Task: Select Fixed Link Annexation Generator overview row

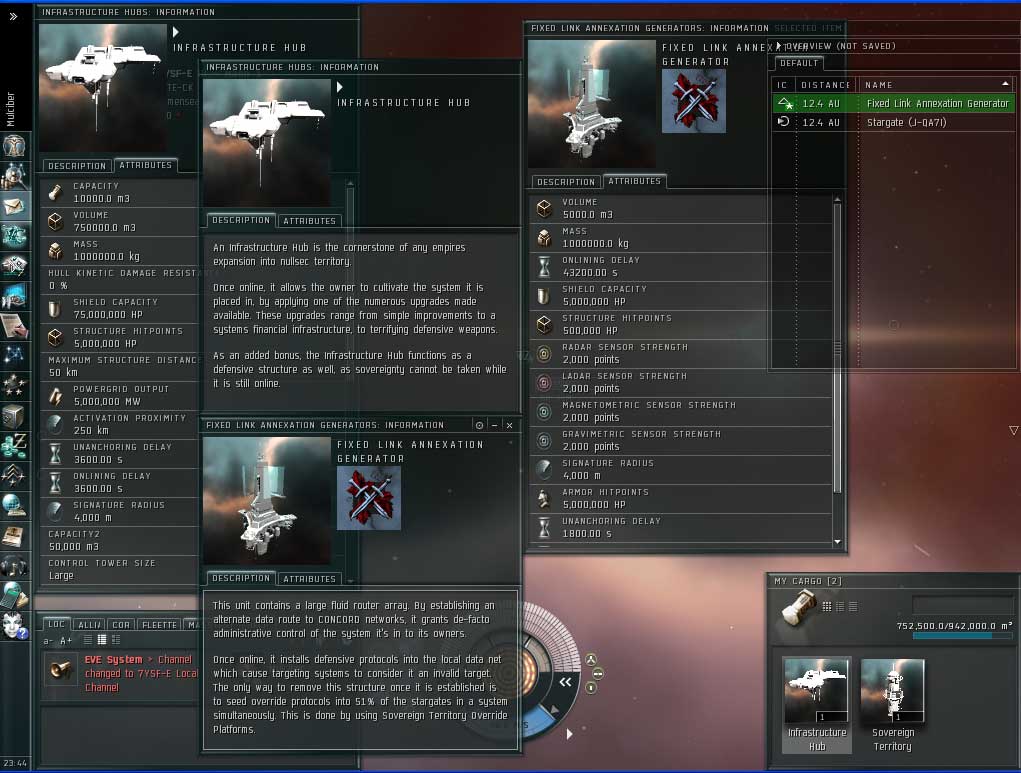Action: [x=893, y=104]
